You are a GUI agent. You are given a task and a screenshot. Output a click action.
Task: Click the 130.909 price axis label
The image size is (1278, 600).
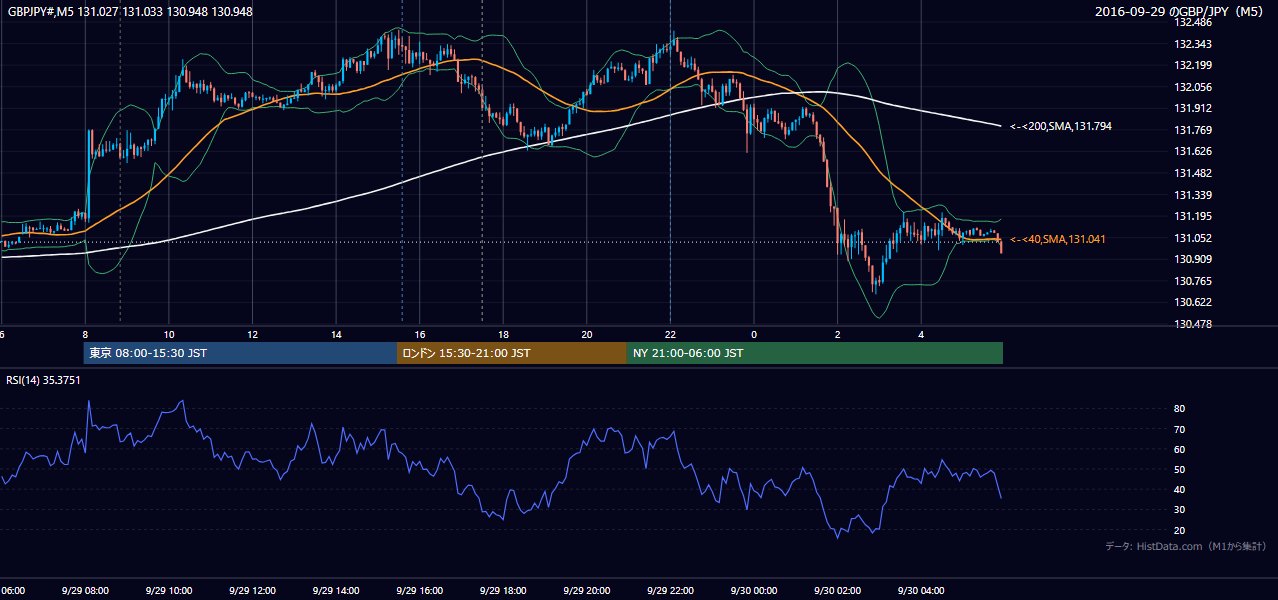[x=1193, y=259]
